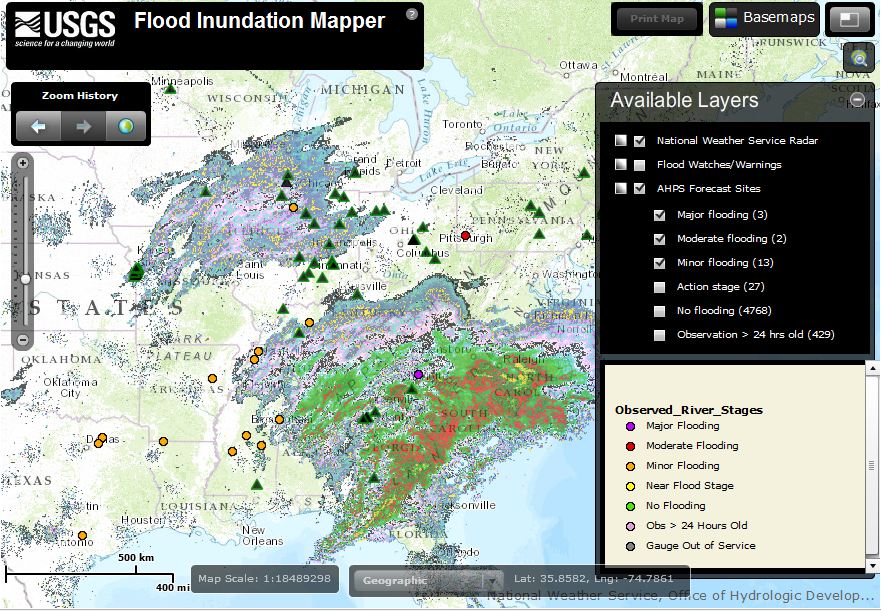The width and height of the screenshot is (881, 611).
Task: Click the yellow Near Flood Stage swatch
Action: coord(630,486)
